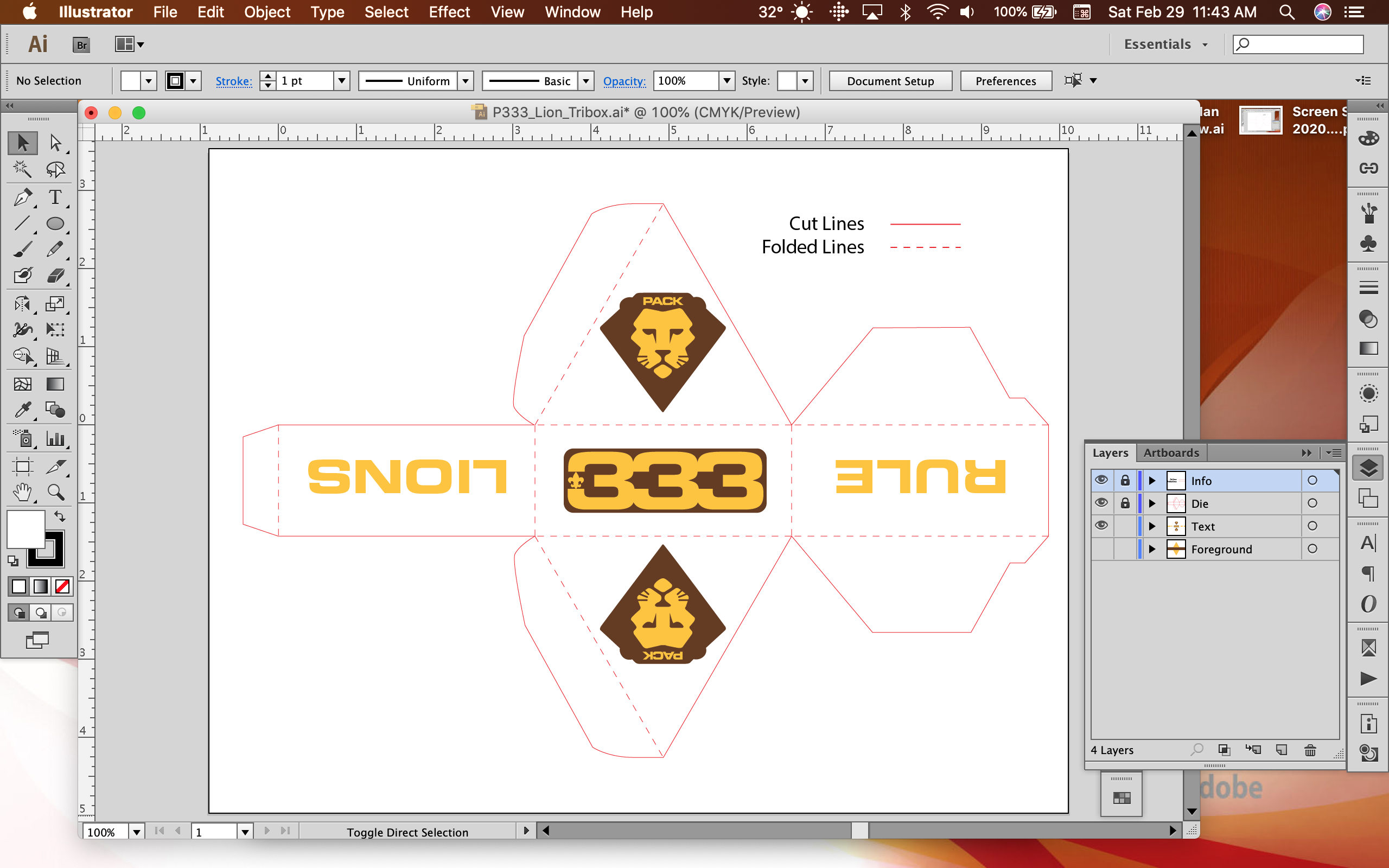This screenshot has height=868, width=1389.
Task: Select the Artboard tool
Action: click(x=23, y=466)
